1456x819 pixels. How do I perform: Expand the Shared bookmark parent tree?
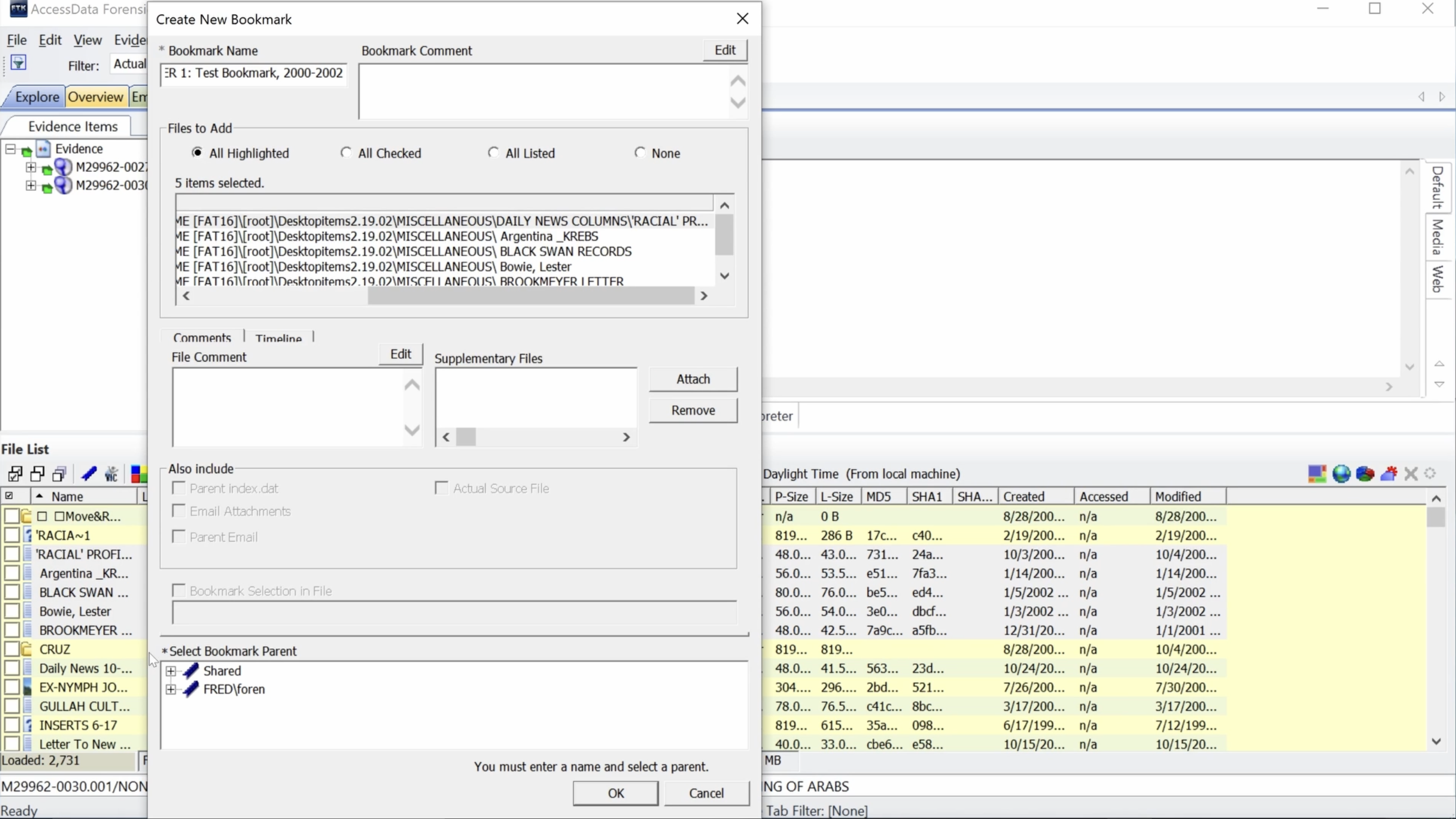(170, 670)
